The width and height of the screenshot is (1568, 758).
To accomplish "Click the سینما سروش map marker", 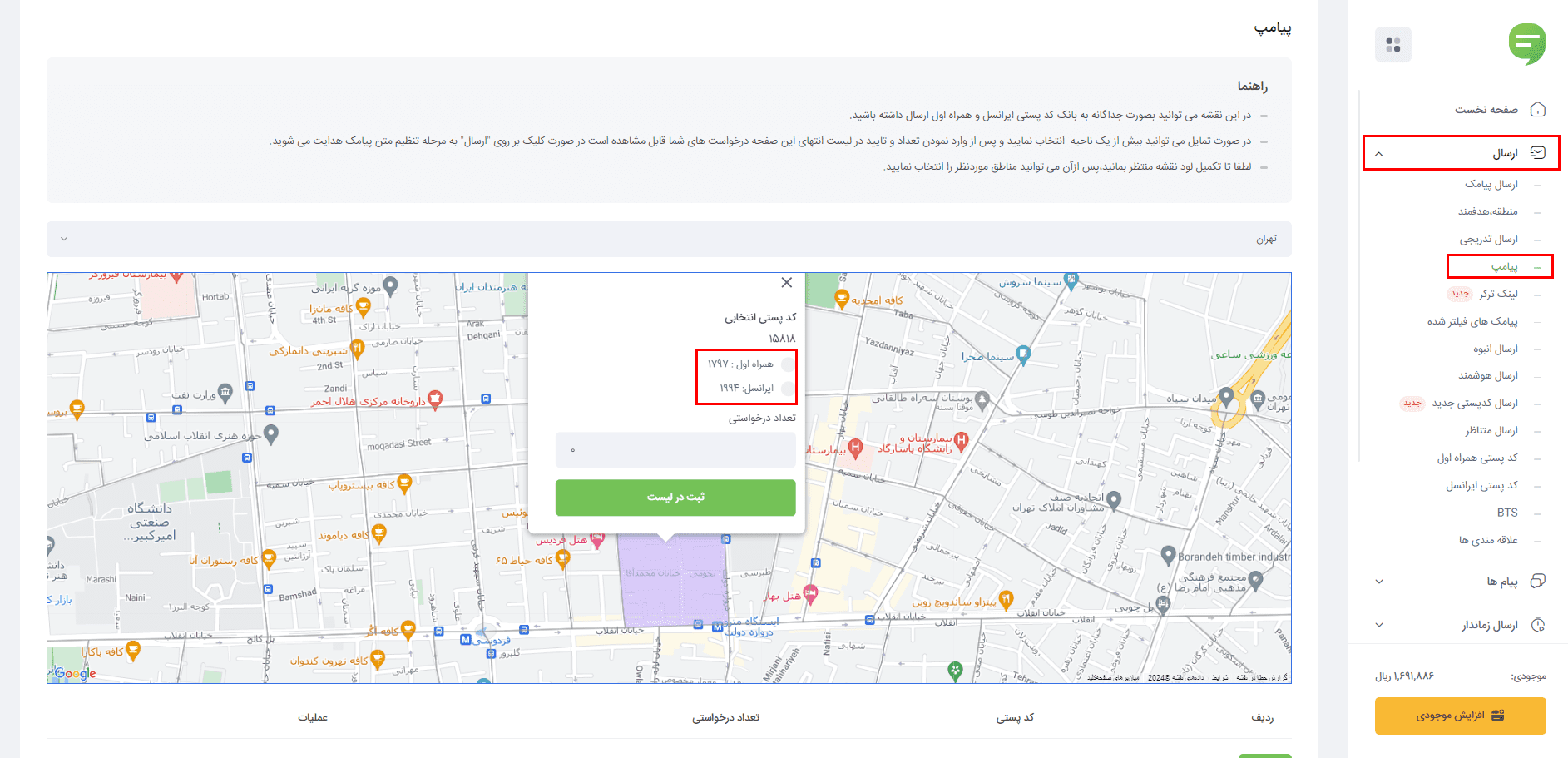I will [x=1071, y=282].
